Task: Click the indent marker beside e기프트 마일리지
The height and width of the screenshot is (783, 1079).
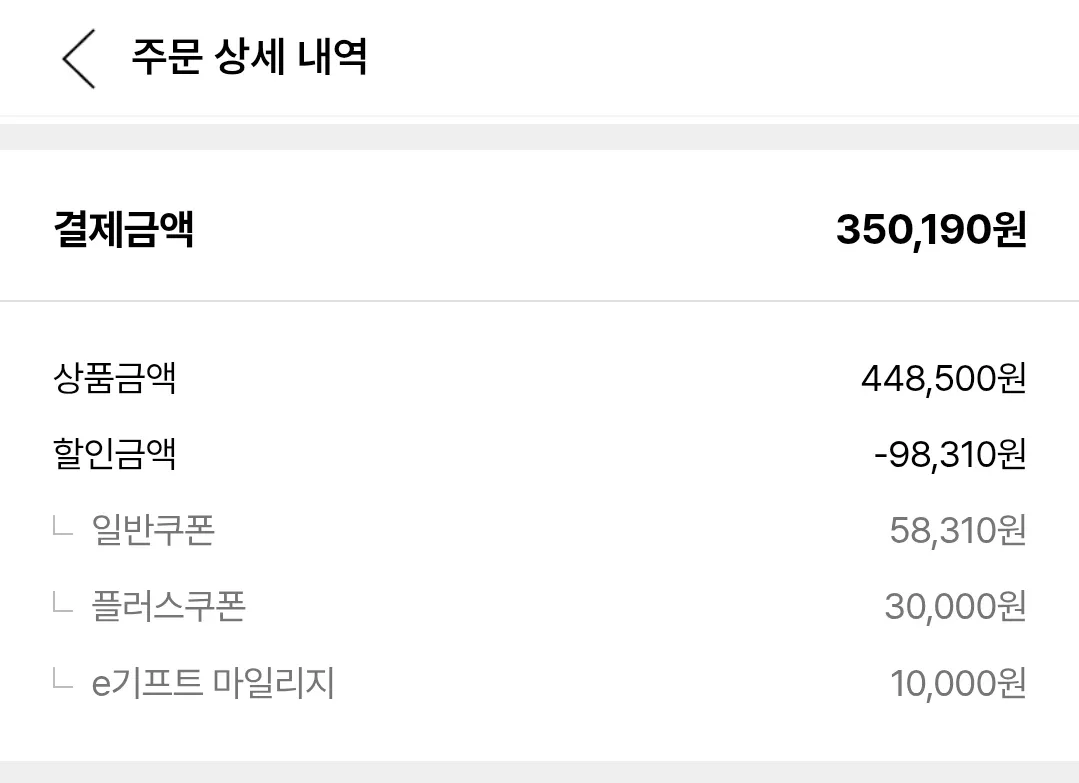Action: (x=63, y=680)
